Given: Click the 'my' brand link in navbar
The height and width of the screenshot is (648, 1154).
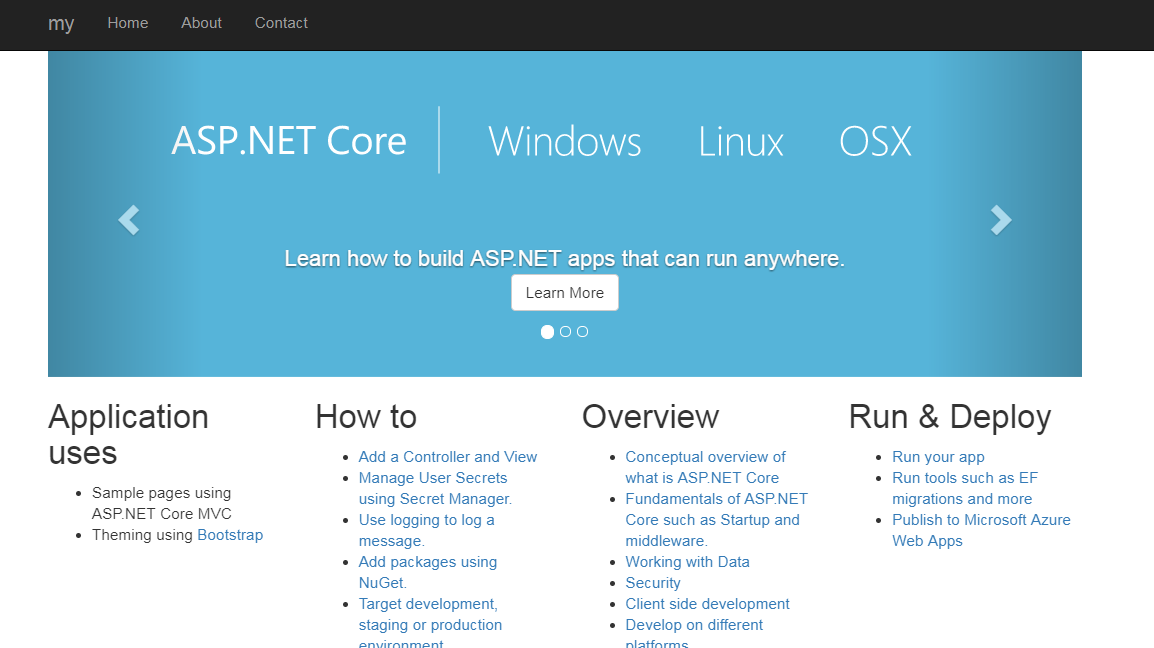Looking at the screenshot, I should (x=61, y=24).
